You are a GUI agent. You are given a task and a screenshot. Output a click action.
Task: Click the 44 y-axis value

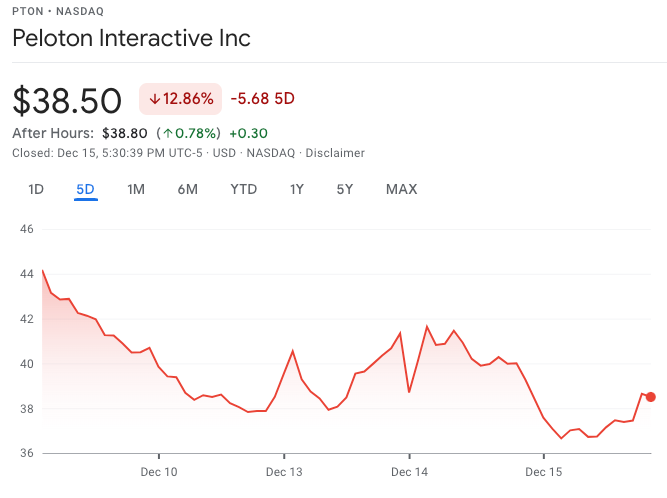[27, 274]
